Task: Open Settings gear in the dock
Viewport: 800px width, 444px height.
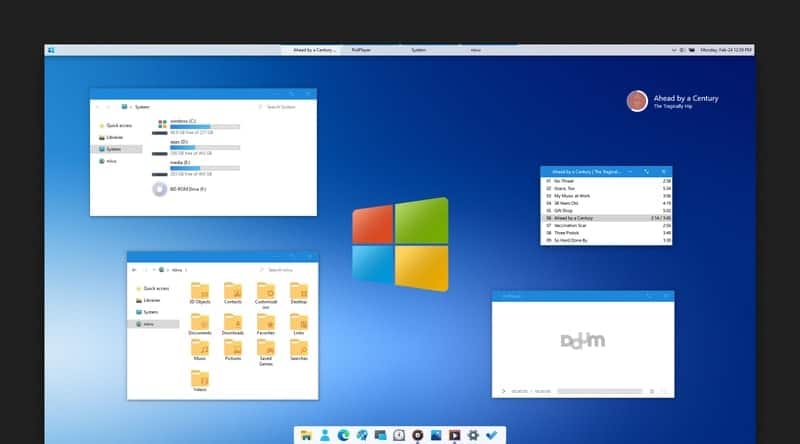Action: 473,435
